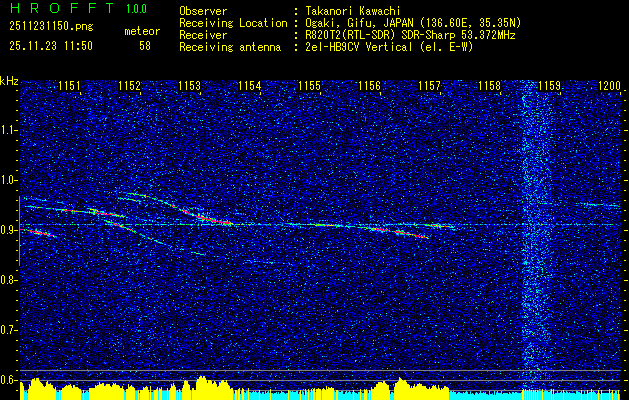The height and width of the screenshot is (400, 629).
Task: Click the 1156 time axis marker
Action: 369,85
